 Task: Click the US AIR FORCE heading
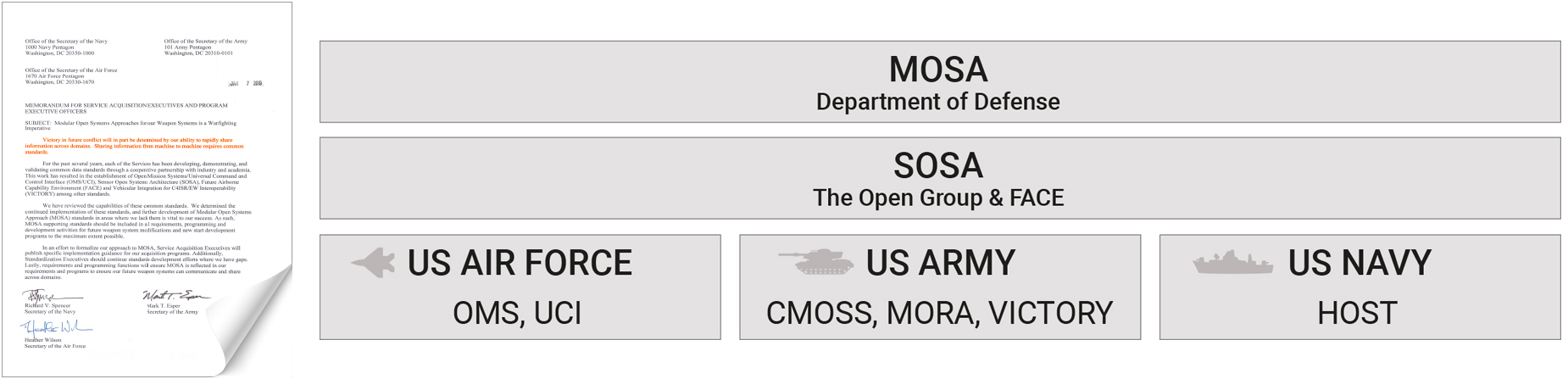[520, 263]
